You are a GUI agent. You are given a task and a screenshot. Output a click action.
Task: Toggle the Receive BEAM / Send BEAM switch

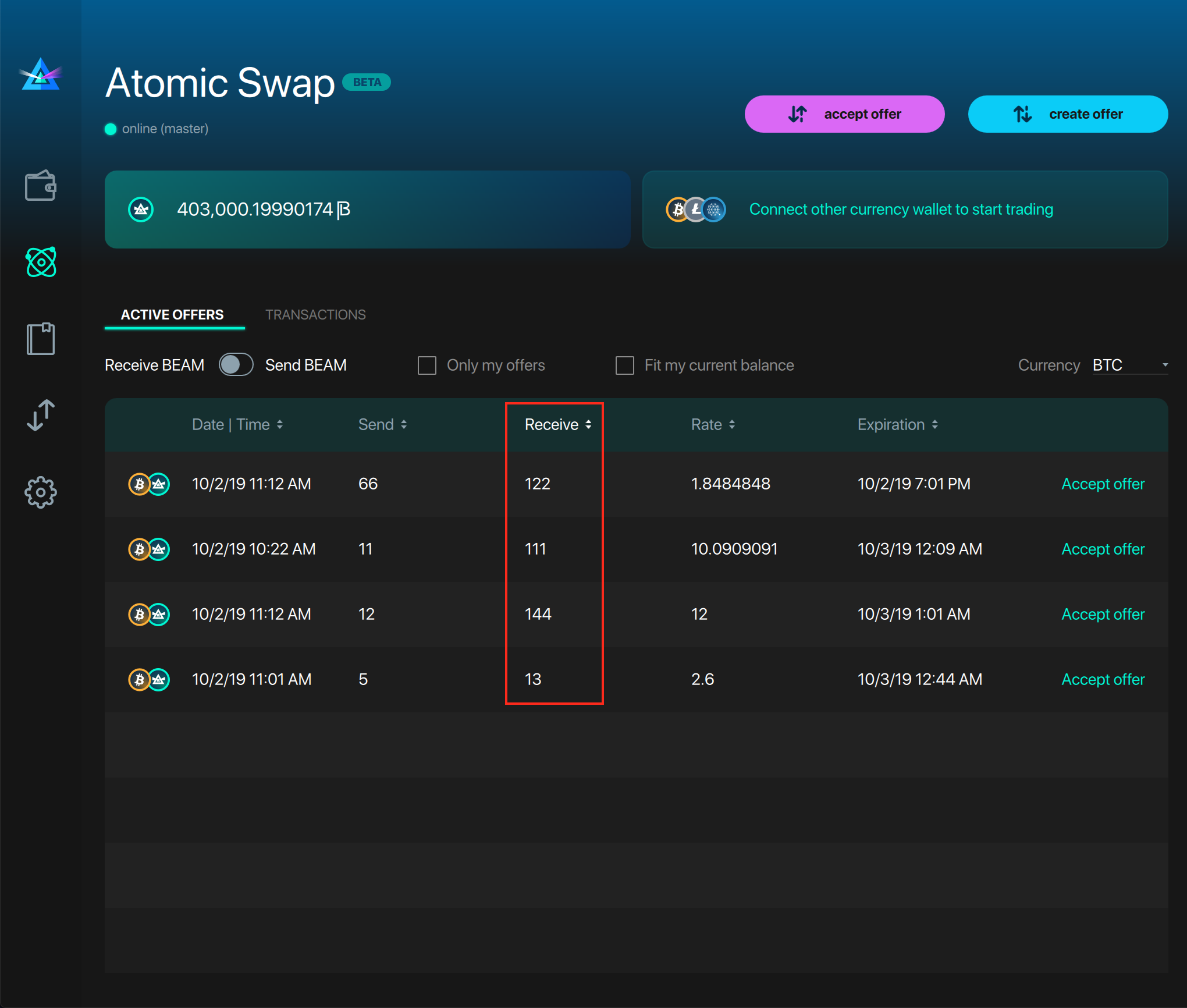point(236,365)
